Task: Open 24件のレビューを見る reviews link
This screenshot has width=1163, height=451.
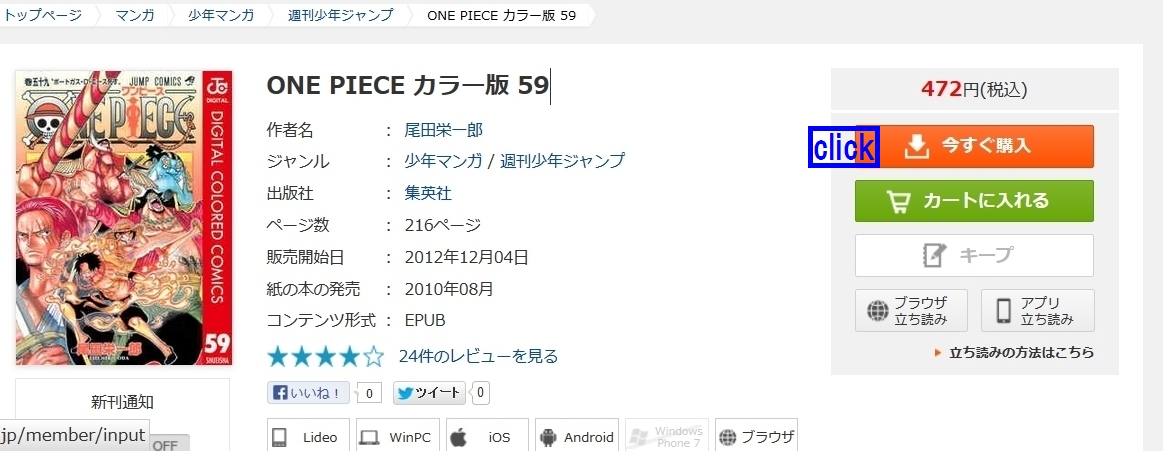Action: click(x=478, y=357)
